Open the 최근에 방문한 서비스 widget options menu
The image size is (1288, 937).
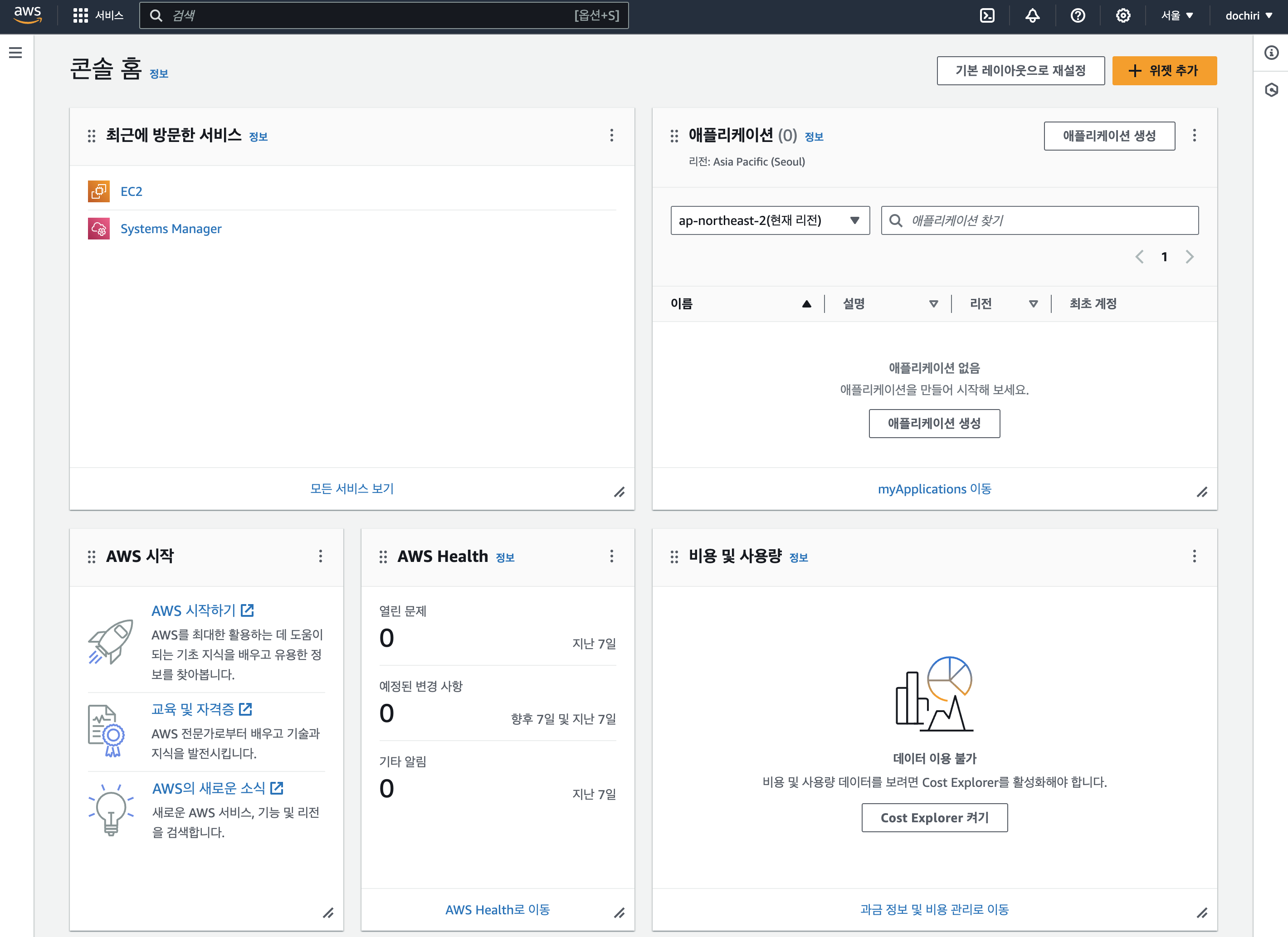pos(612,135)
